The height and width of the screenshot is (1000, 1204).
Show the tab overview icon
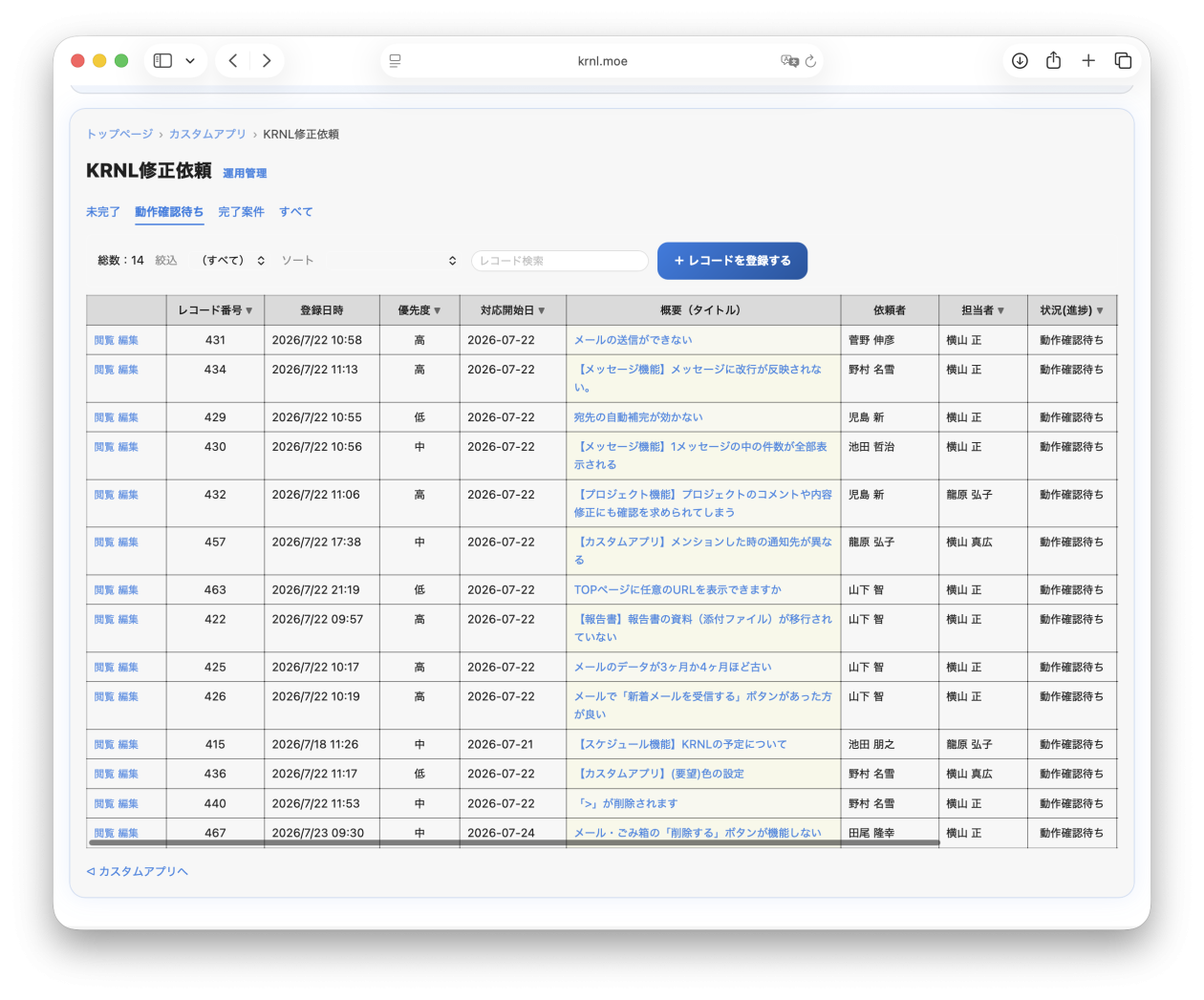tap(1123, 61)
